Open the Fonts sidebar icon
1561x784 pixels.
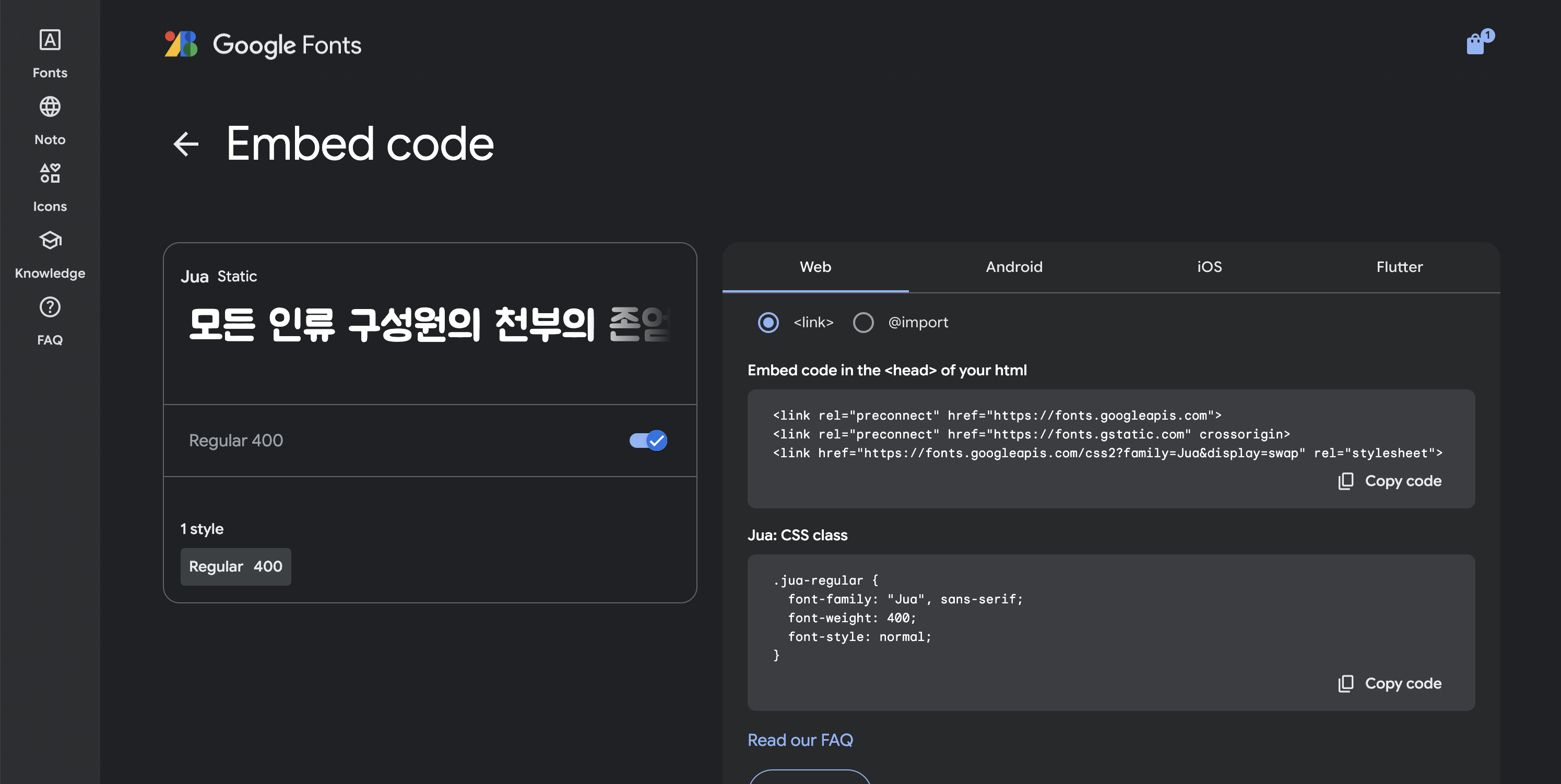pyautogui.click(x=50, y=41)
